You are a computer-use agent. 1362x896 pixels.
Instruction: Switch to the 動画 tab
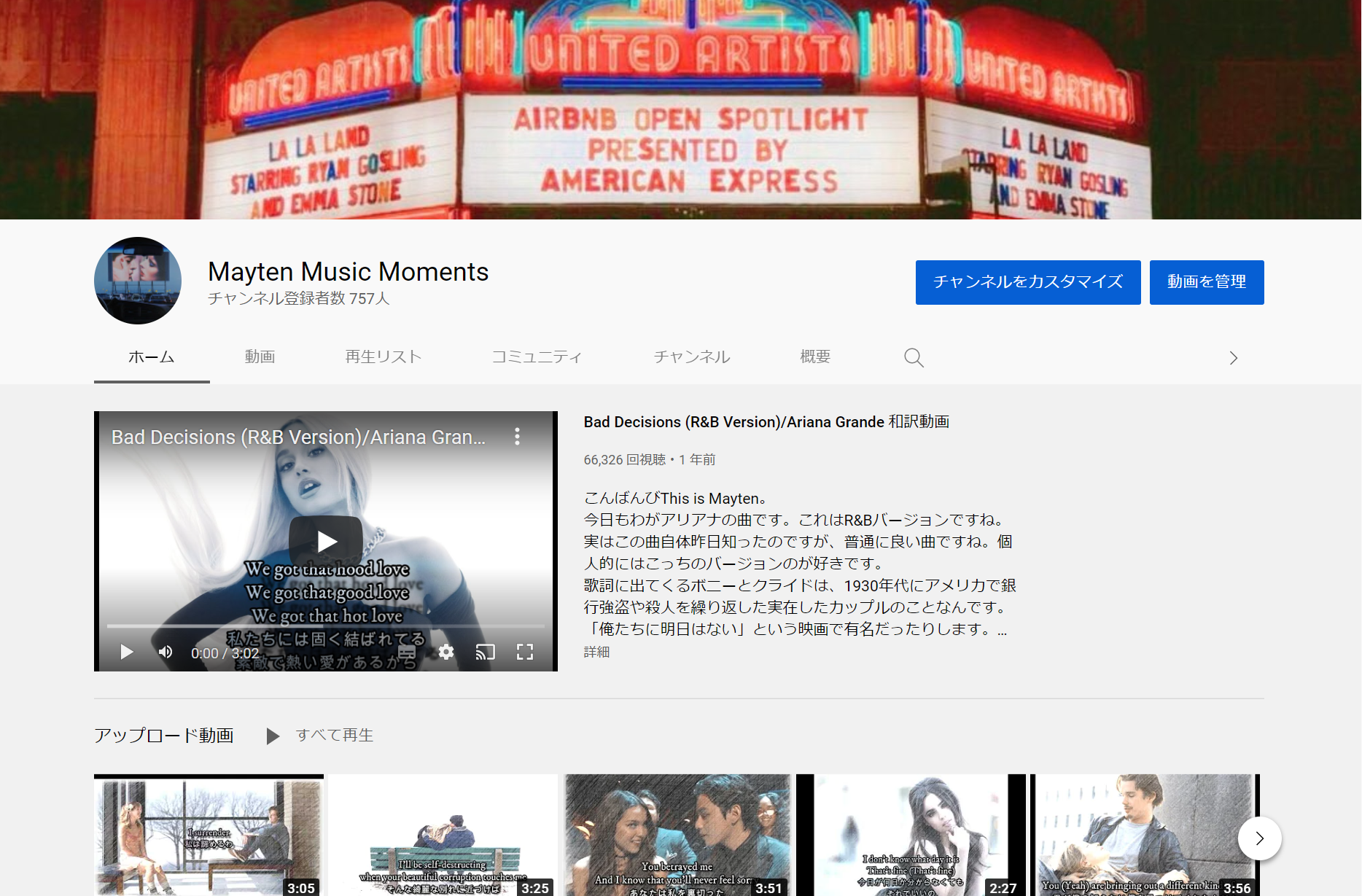[260, 357]
